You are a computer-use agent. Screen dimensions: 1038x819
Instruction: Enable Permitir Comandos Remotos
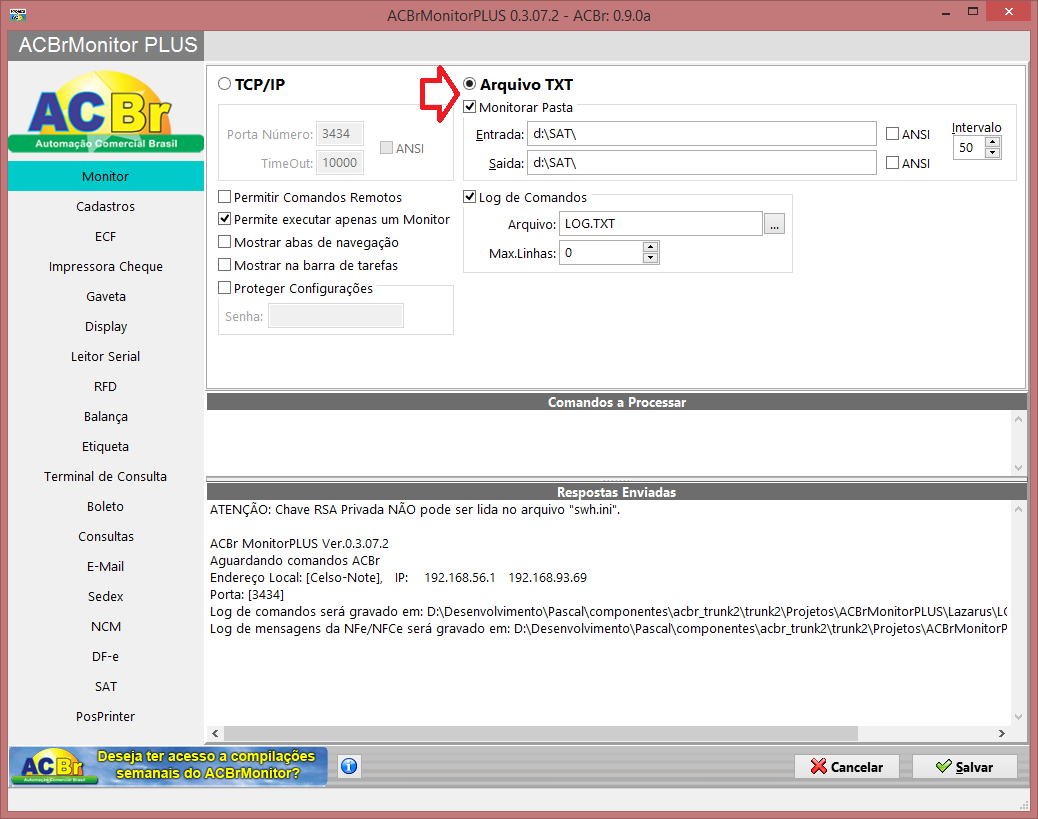[x=224, y=197]
